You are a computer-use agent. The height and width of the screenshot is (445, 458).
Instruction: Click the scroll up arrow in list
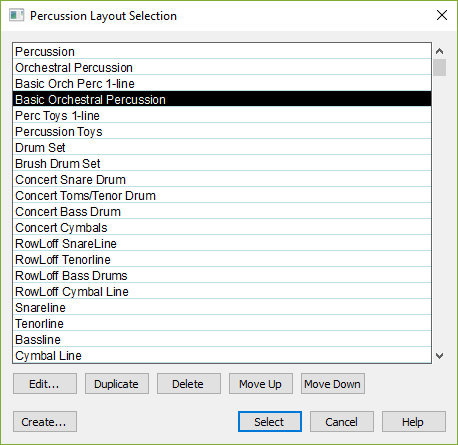click(x=440, y=51)
